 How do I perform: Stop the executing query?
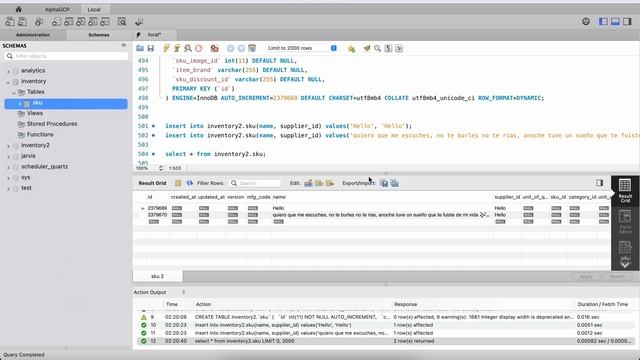(199, 48)
